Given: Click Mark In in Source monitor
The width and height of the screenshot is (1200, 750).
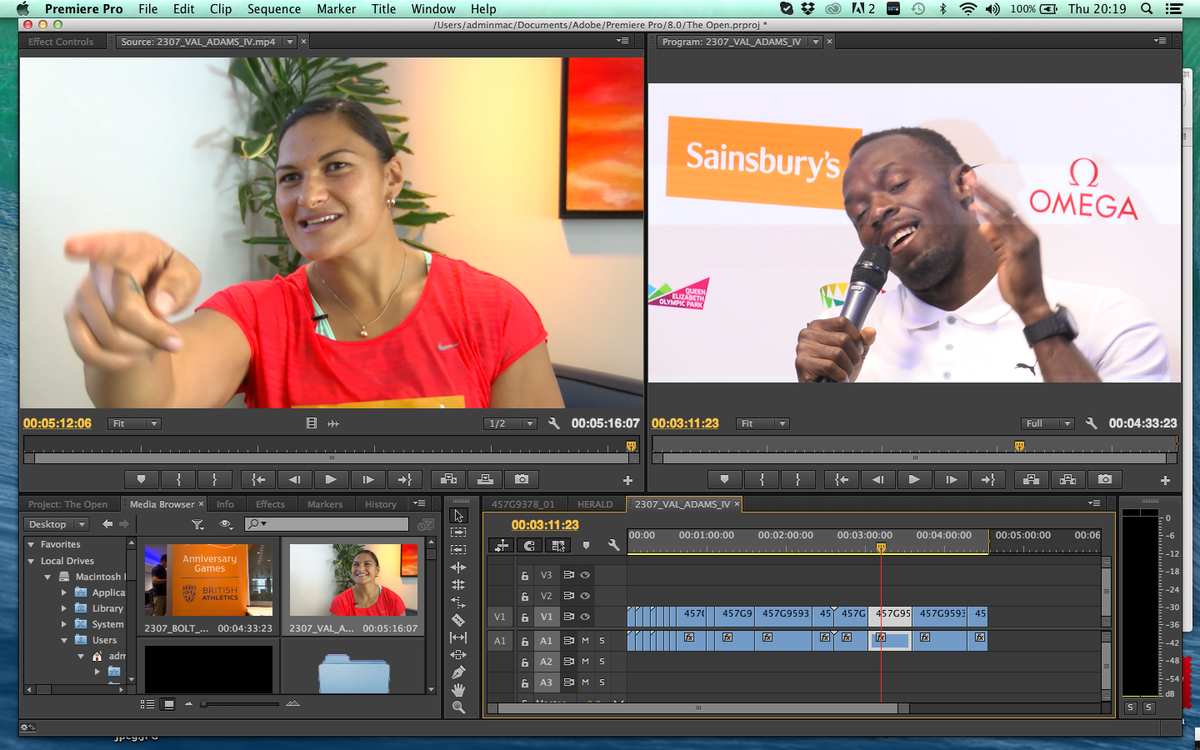Looking at the screenshot, I should point(178,479).
